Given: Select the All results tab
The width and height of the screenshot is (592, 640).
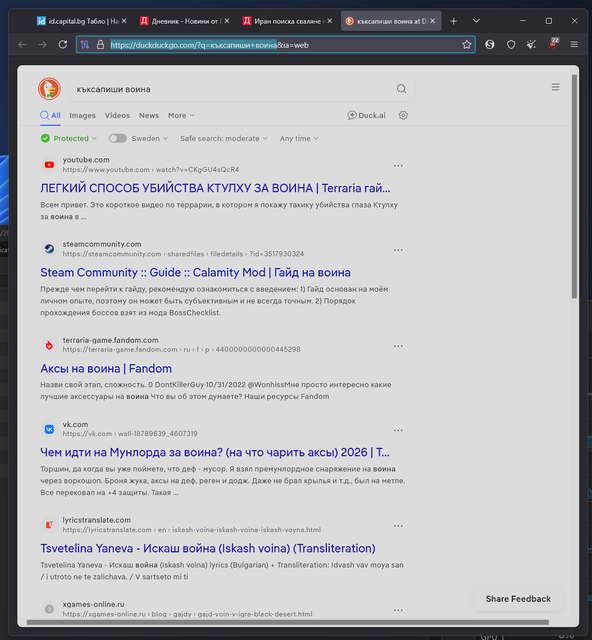Looking at the screenshot, I should 50,116.
